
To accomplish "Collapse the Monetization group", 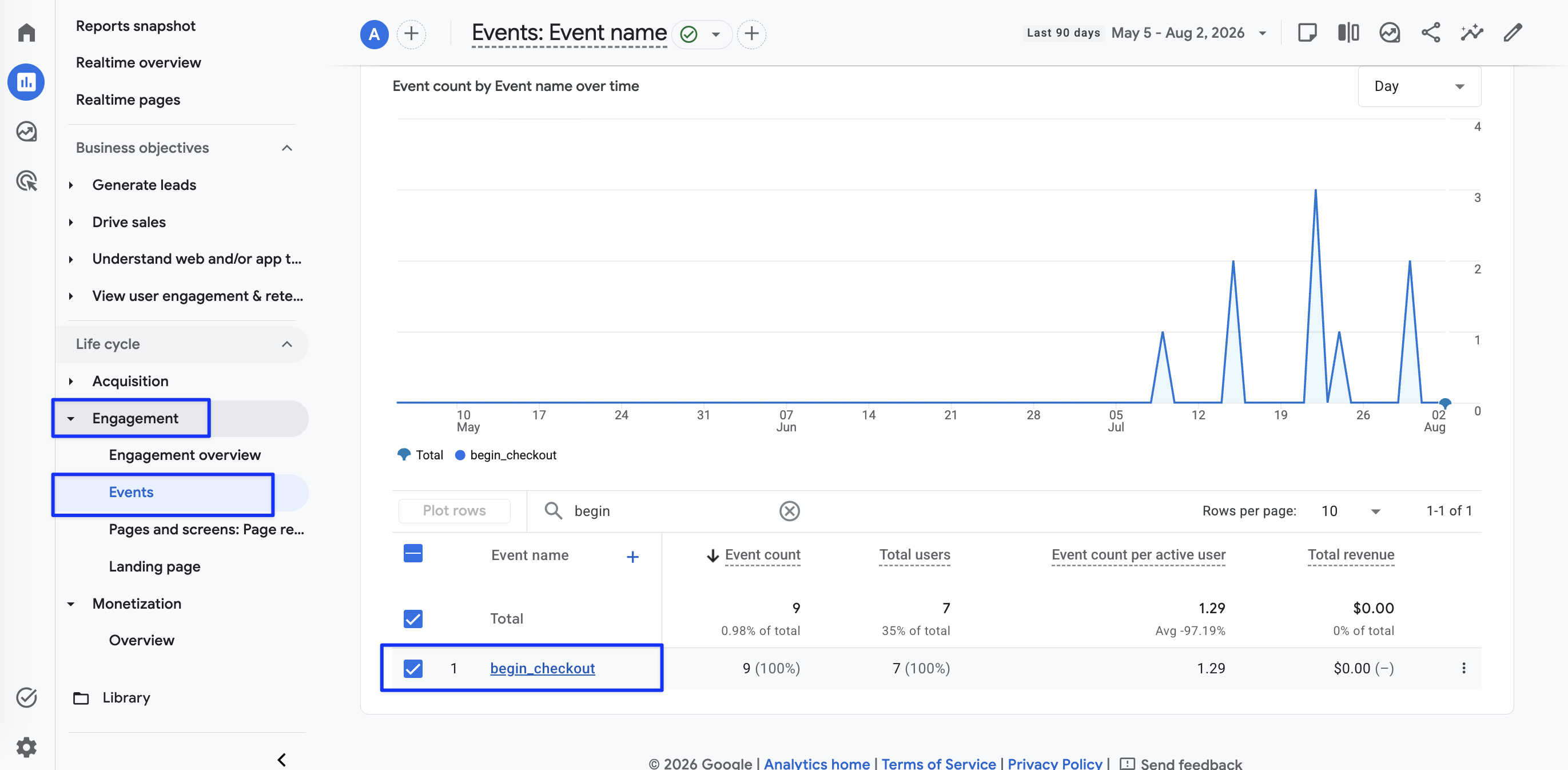I will [x=71, y=604].
